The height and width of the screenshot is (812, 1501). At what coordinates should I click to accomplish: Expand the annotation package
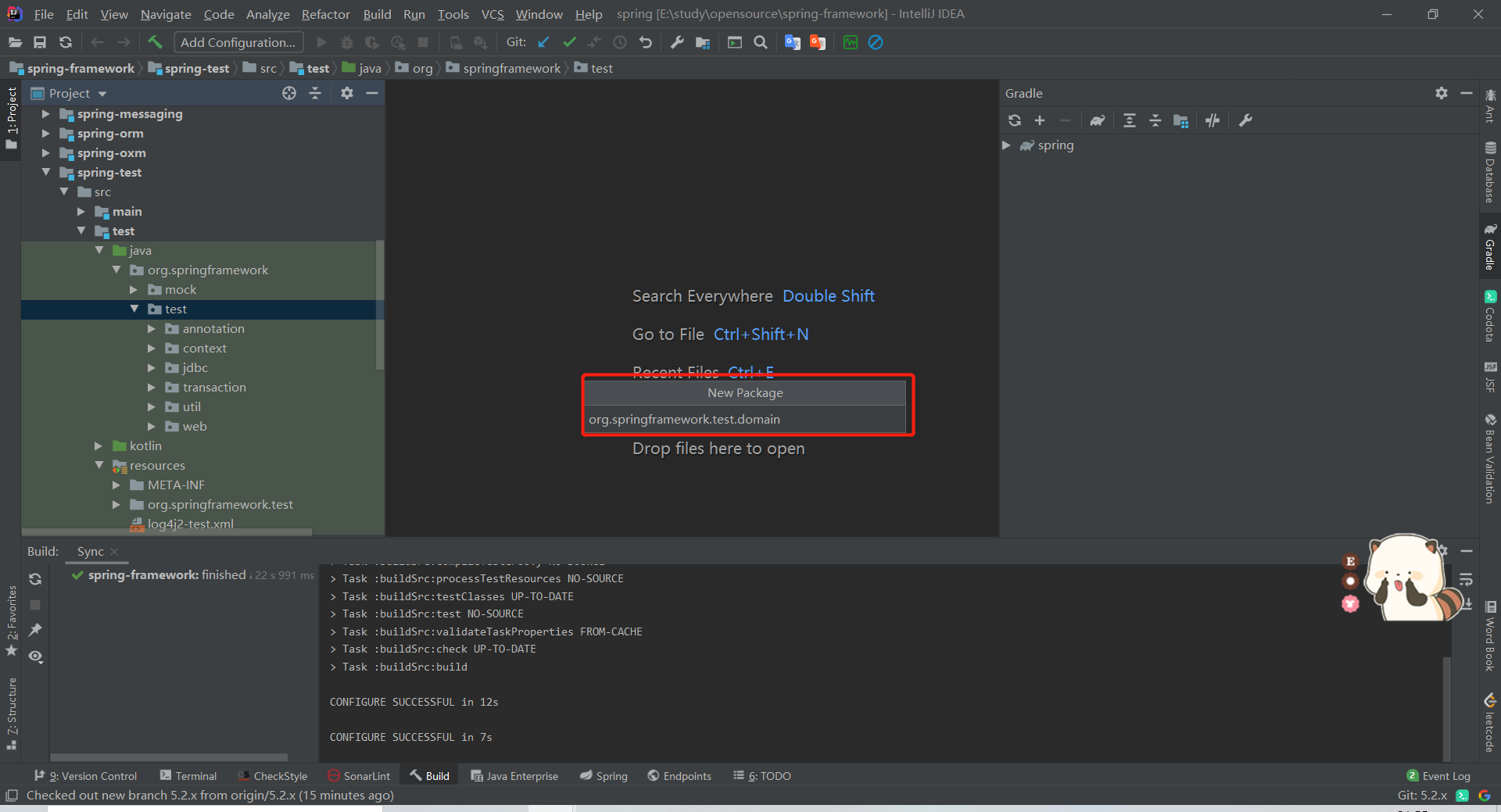coord(152,329)
